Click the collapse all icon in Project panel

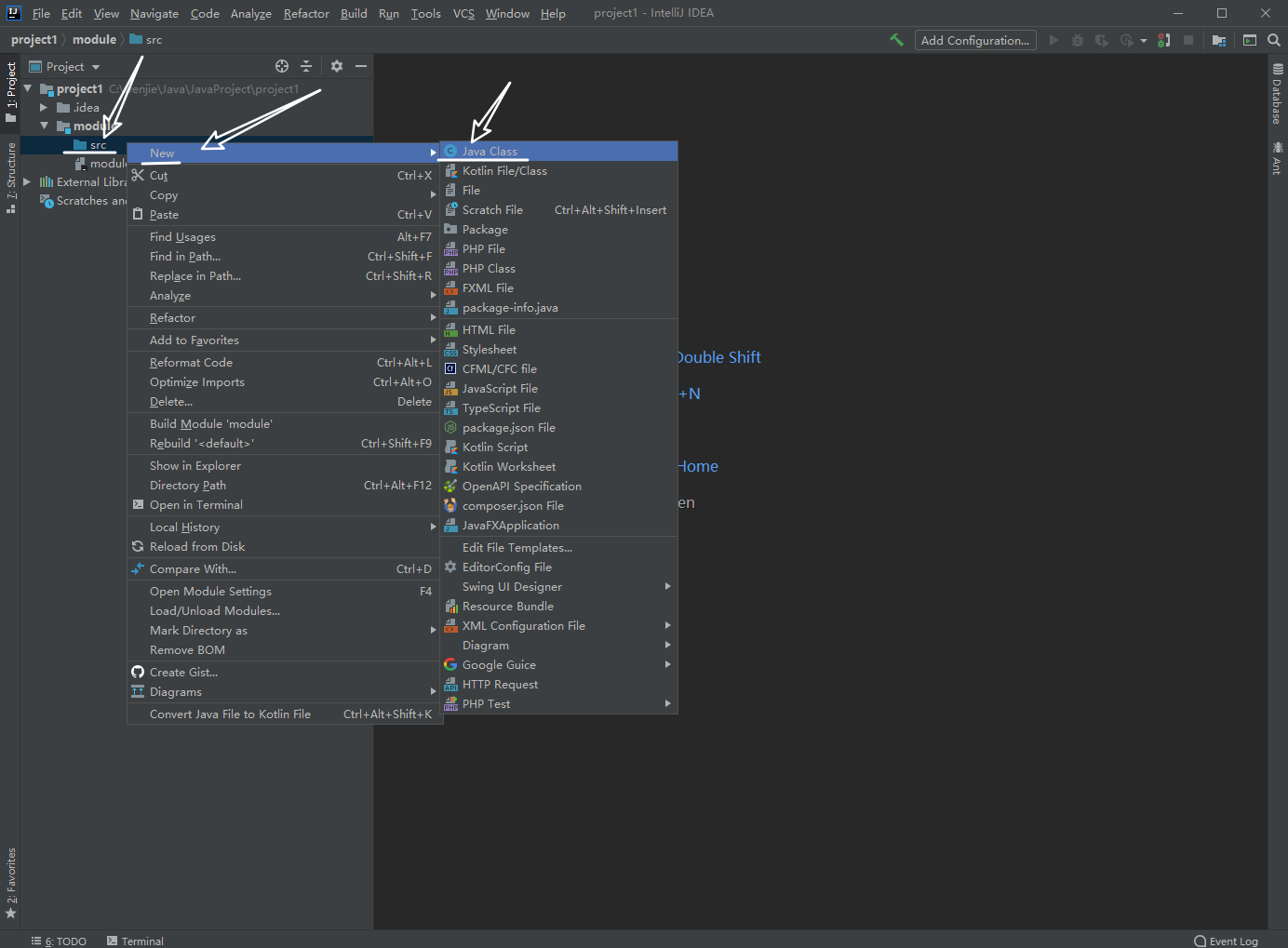[x=306, y=66]
